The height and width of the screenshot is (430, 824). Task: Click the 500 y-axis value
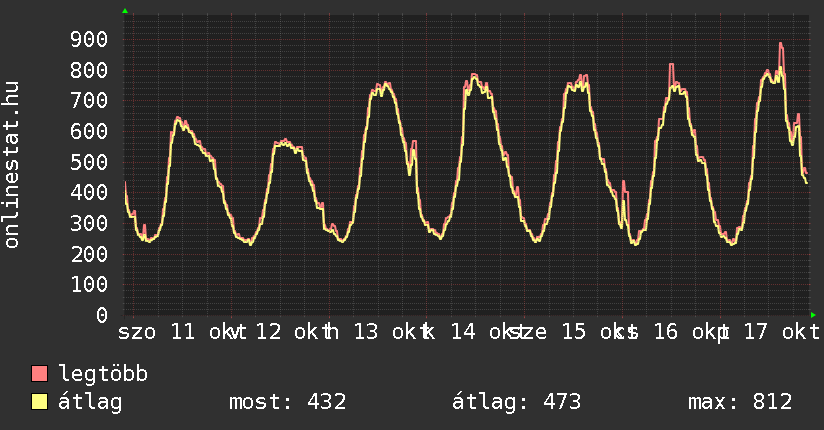(x=88, y=162)
